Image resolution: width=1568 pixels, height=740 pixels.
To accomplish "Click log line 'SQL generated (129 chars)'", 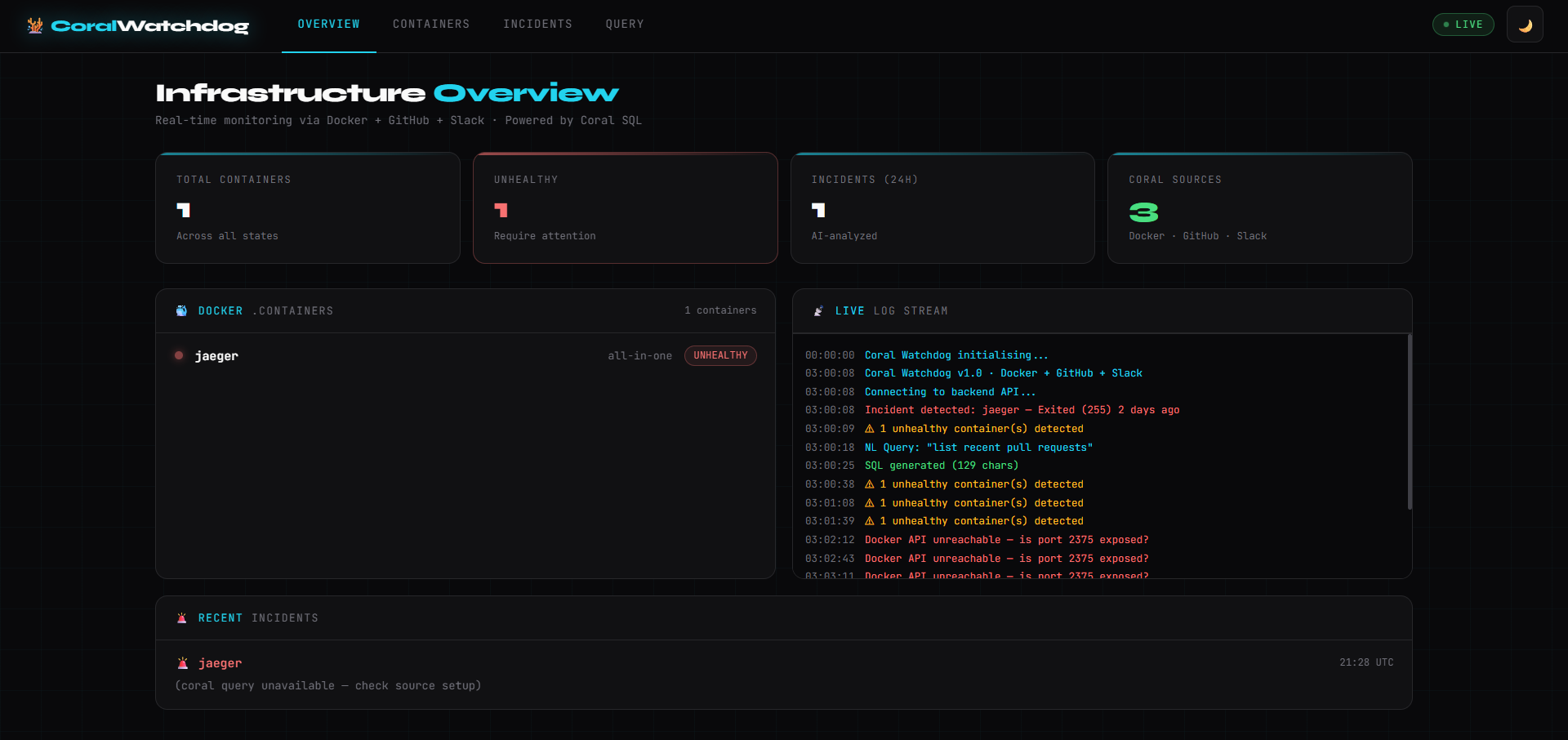I will [942, 466].
